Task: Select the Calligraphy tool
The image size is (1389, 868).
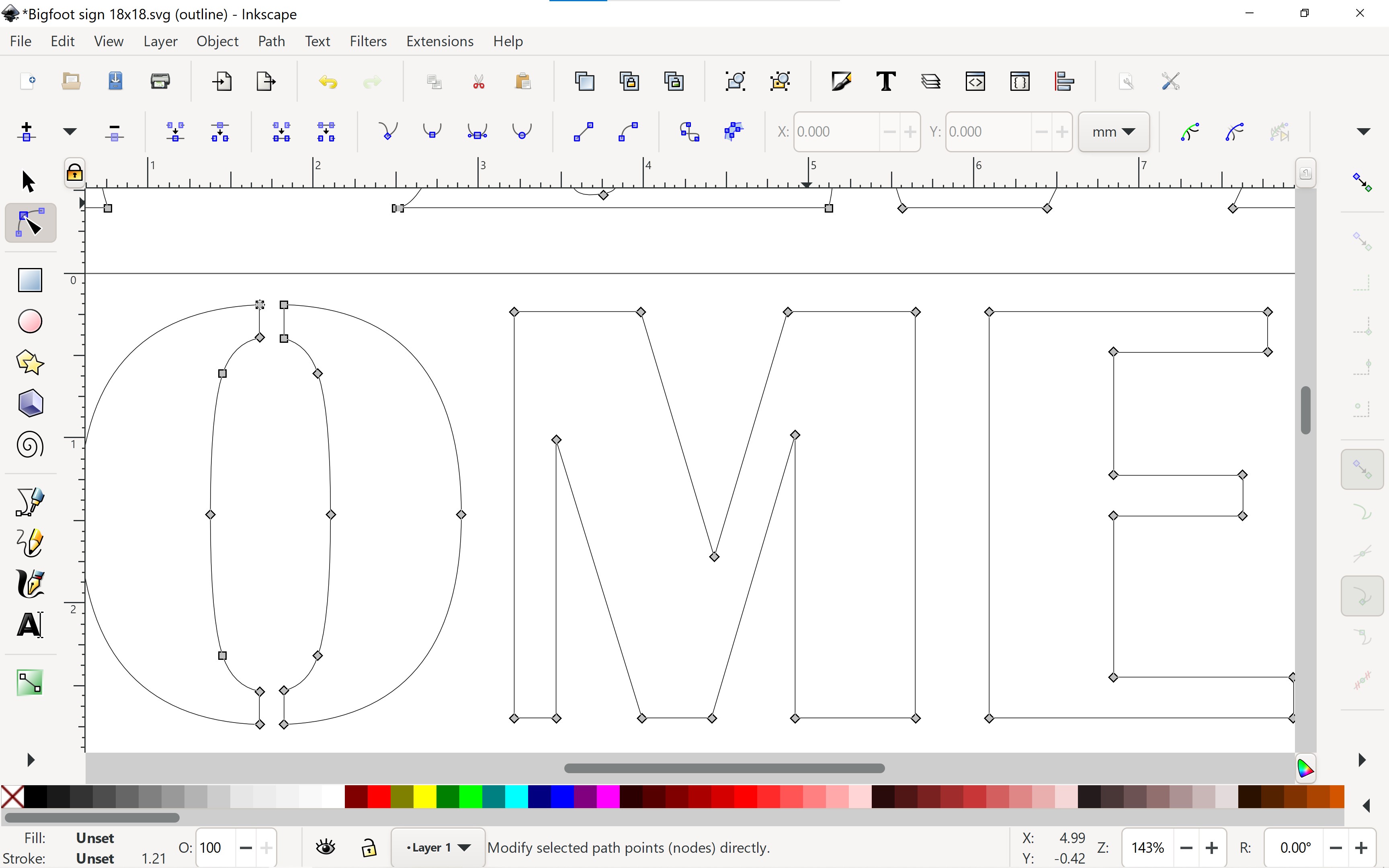Action: pos(30,584)
